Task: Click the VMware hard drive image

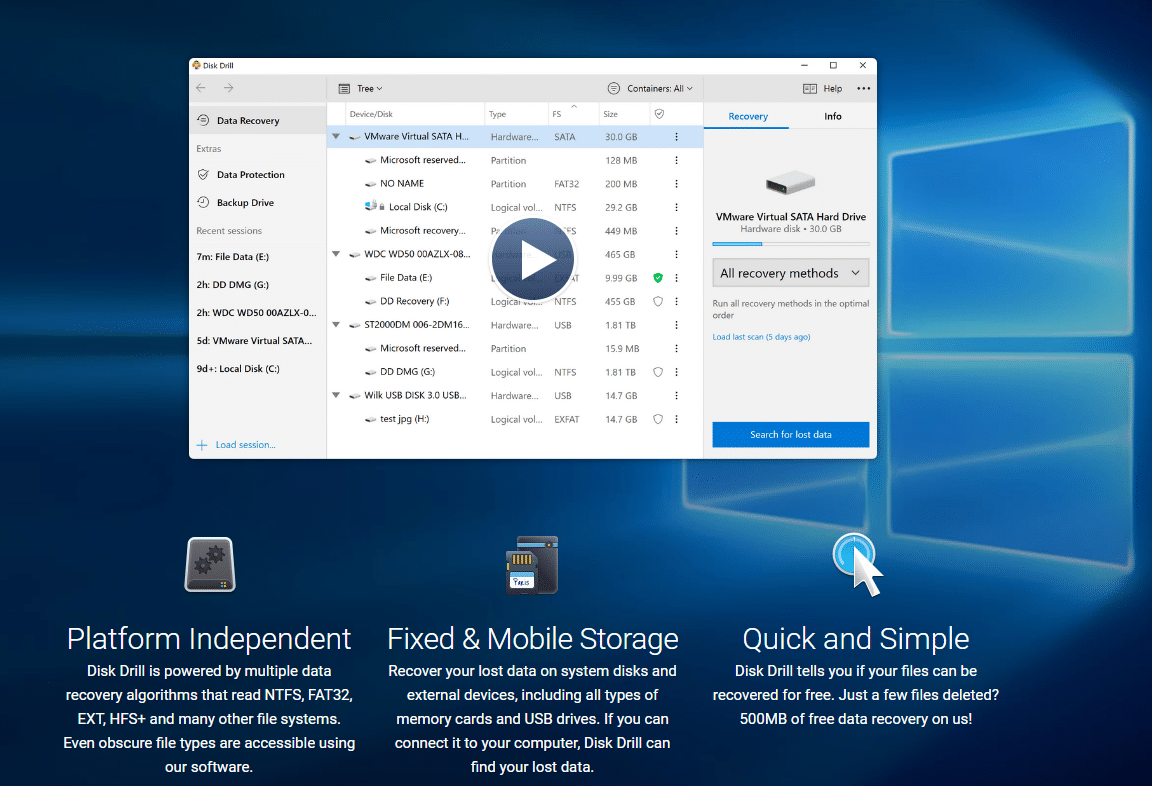Action: coord(791,182)
